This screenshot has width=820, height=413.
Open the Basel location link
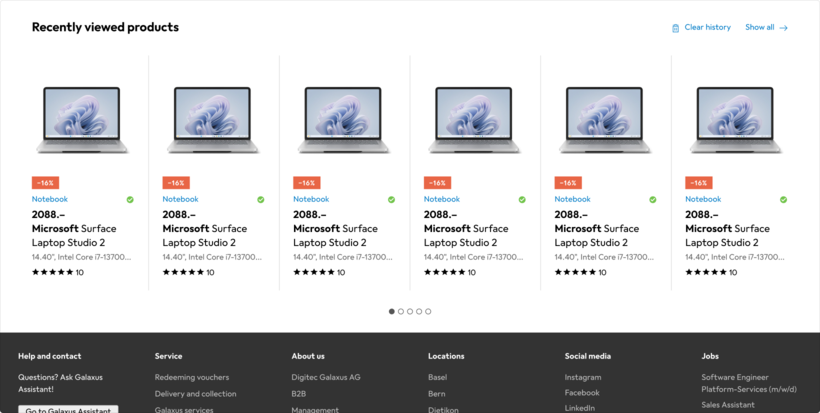tap(438, 377)
